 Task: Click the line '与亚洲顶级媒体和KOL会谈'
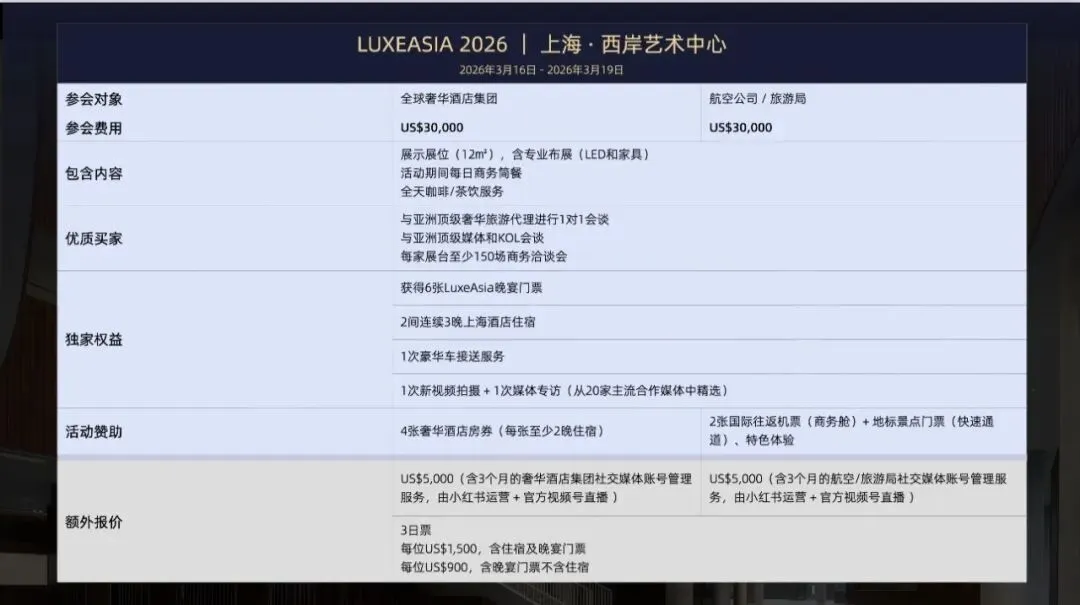click(x=472, y=238)
